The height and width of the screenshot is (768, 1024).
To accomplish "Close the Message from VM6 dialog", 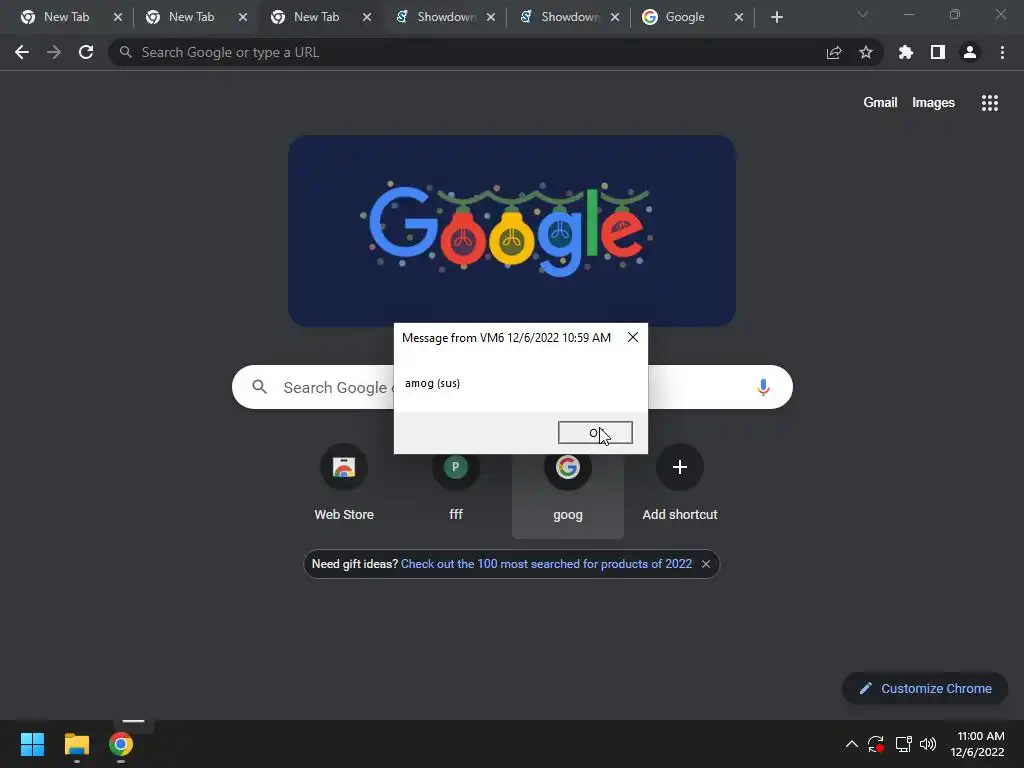I will [633, 337].
